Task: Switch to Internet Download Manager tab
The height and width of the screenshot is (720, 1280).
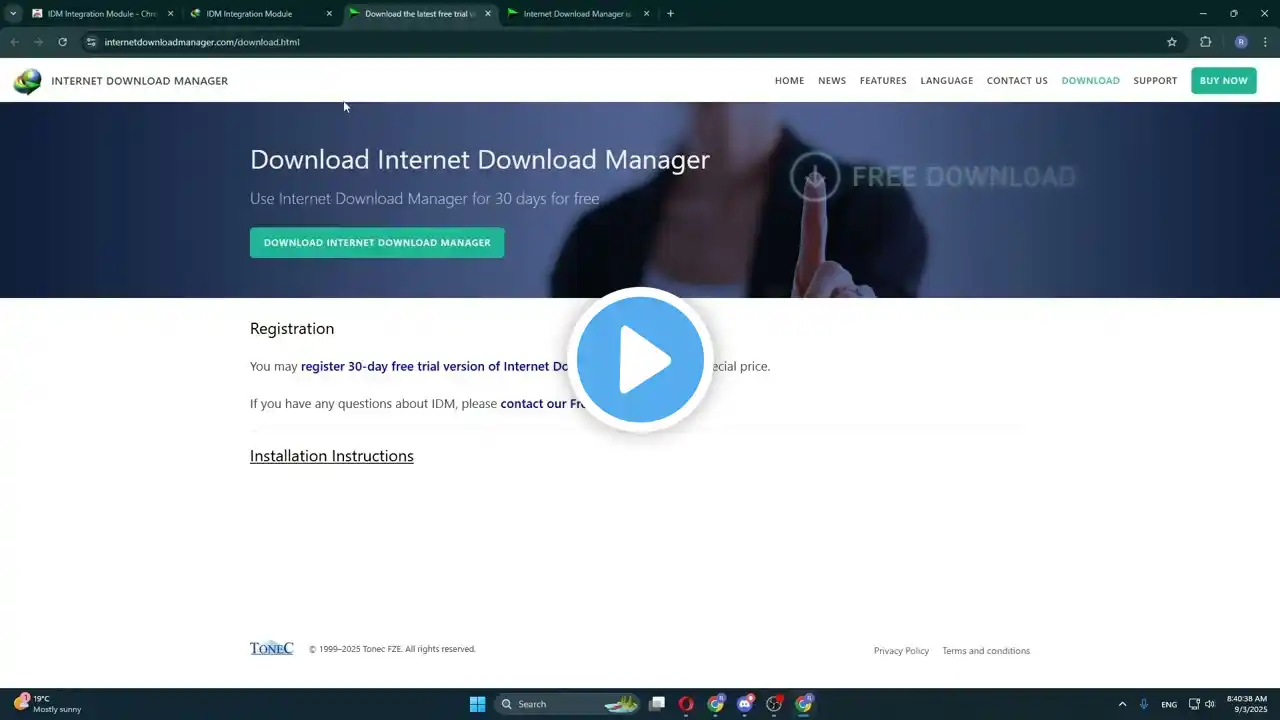Action: pyautogui.click(x=579, y=14)
